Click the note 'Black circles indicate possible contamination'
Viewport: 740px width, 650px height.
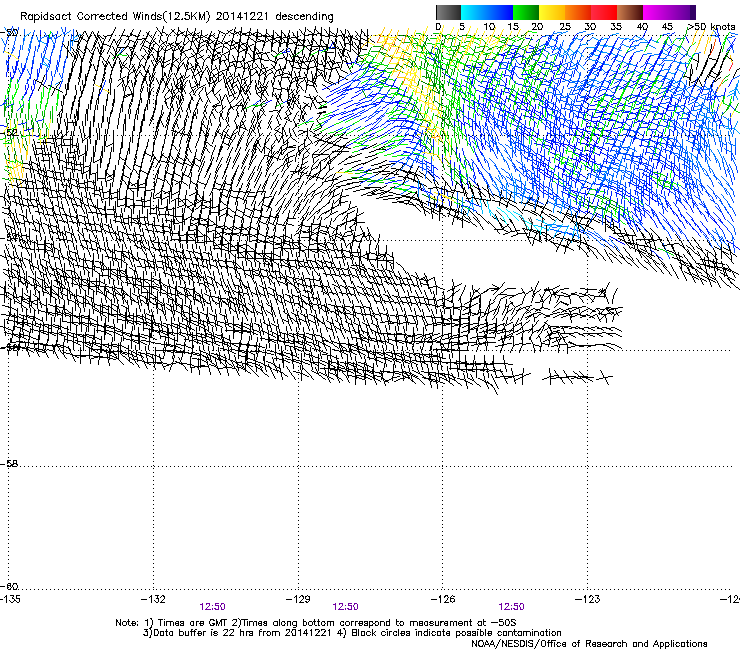point(456,633)
